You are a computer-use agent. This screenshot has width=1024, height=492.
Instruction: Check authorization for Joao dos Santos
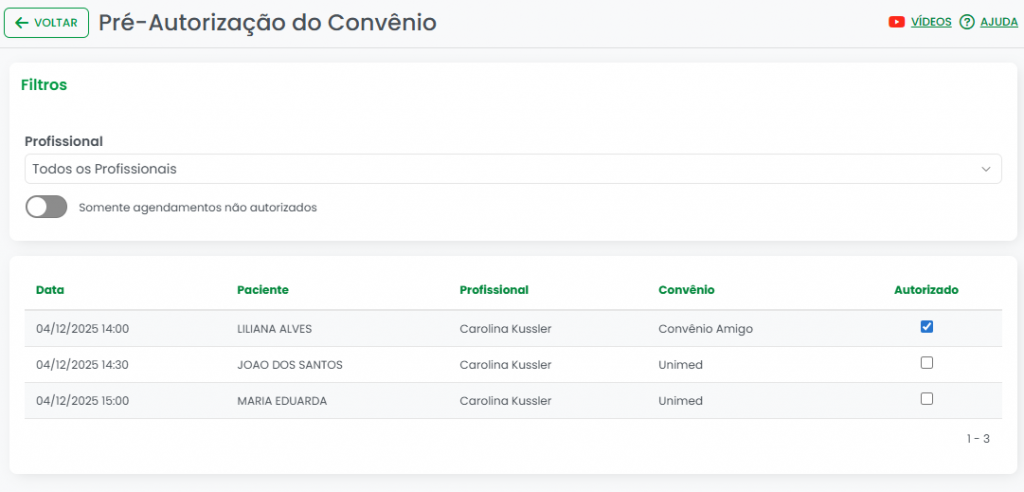[927, 363]
